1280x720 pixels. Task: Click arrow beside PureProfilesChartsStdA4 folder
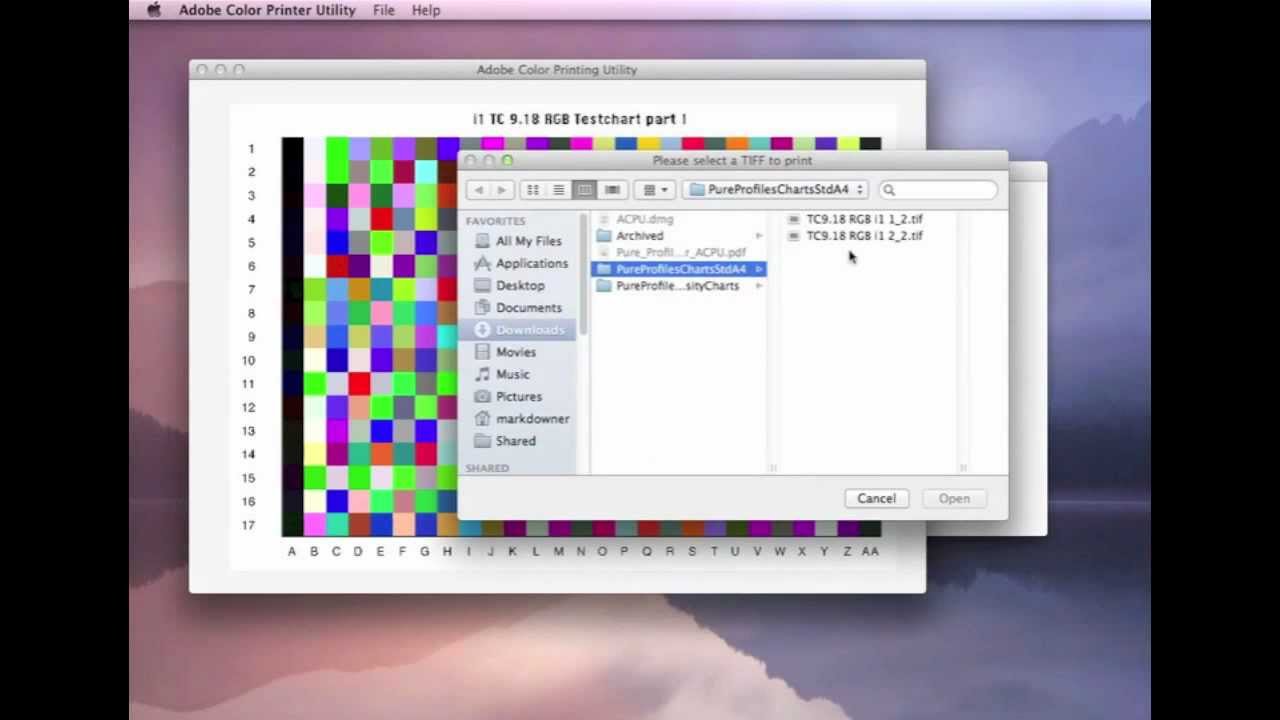coord(760,269)
